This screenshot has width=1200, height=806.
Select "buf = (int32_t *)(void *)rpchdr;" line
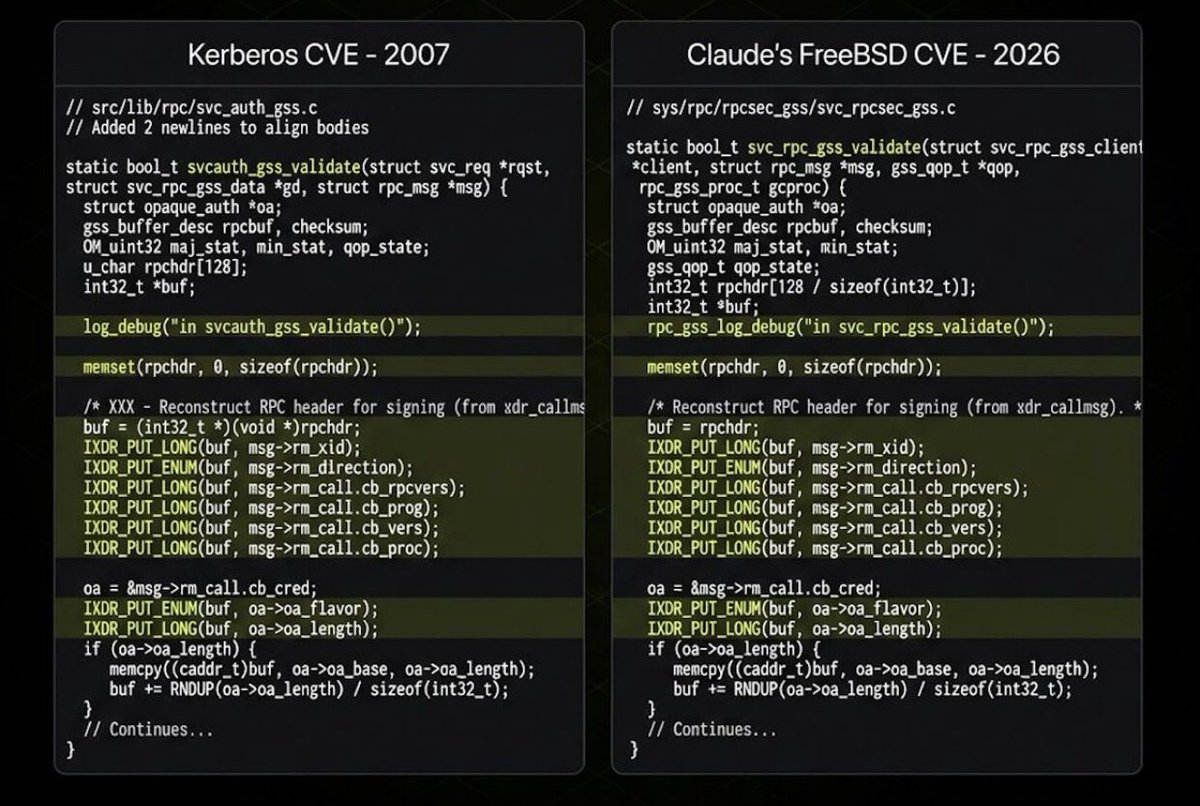tap(222, 427)
